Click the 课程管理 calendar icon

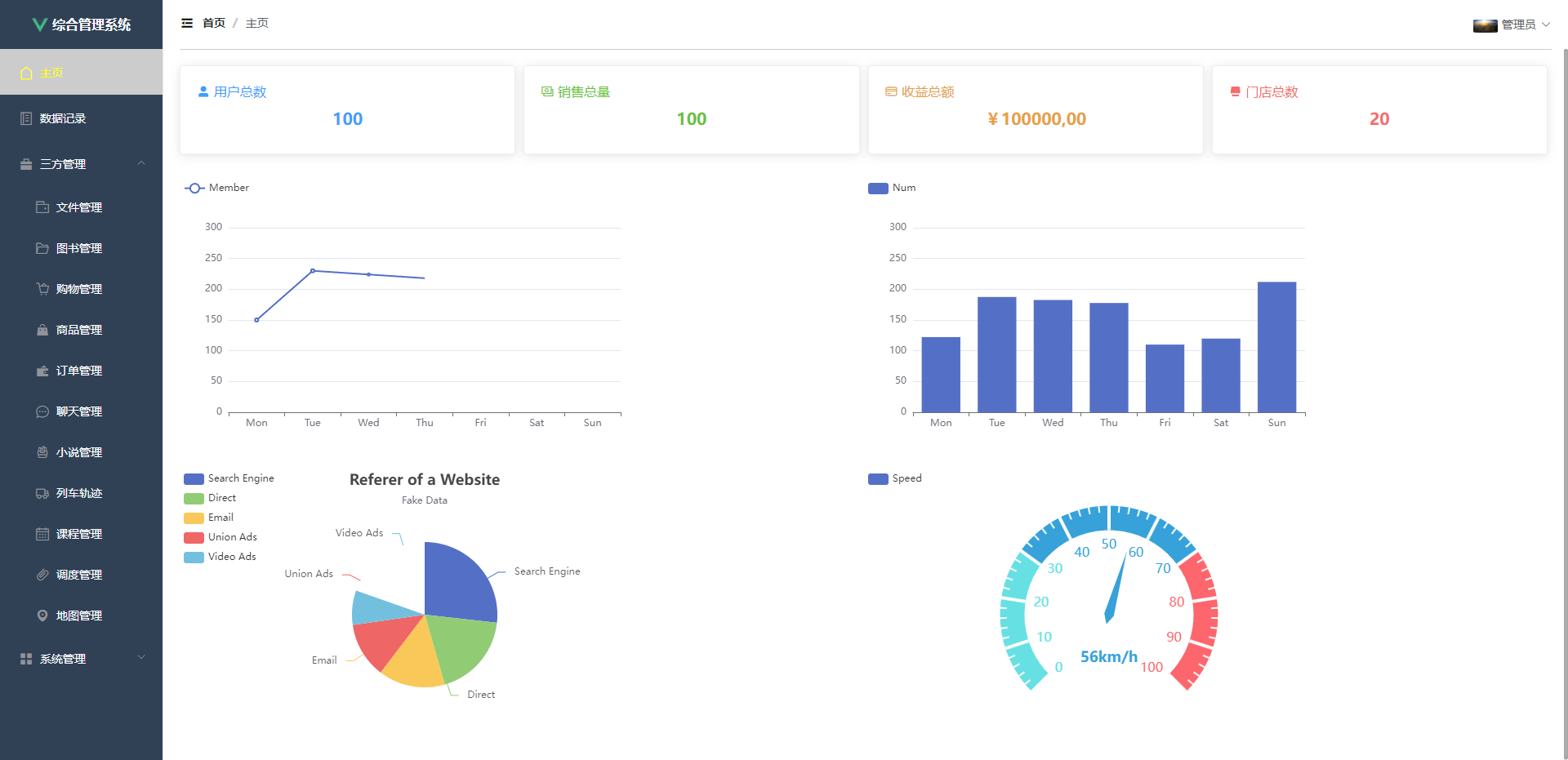(42, 534)
